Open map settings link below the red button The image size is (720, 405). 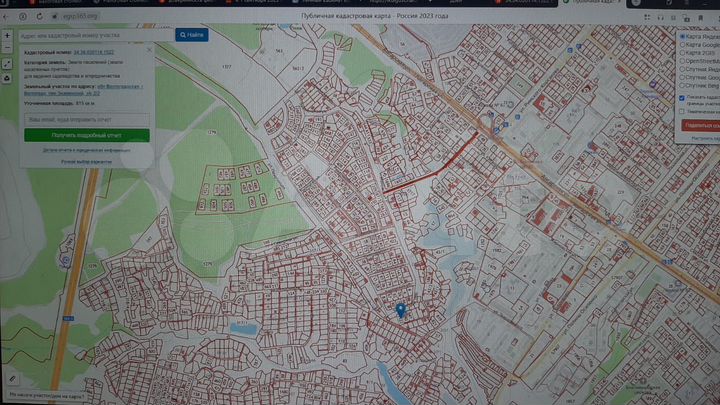[x=705, y=138]
